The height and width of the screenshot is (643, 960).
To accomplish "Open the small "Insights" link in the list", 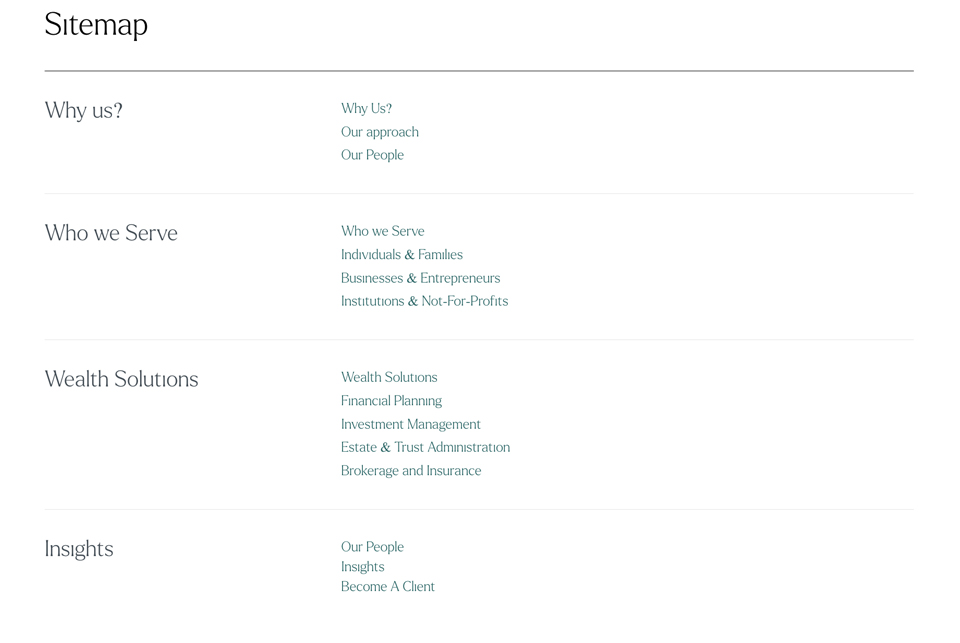I will click(x=362, y=567).
